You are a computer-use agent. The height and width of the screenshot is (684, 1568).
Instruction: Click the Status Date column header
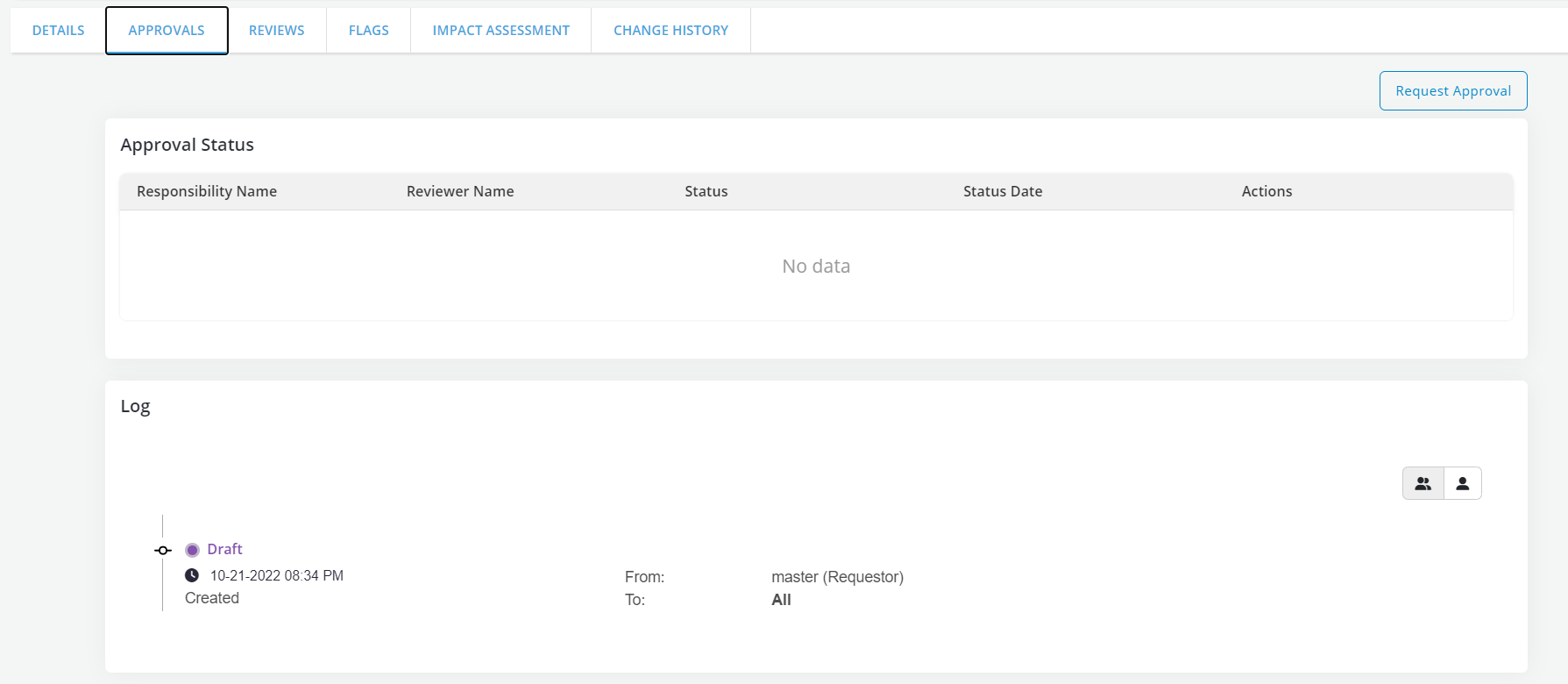1003,191
